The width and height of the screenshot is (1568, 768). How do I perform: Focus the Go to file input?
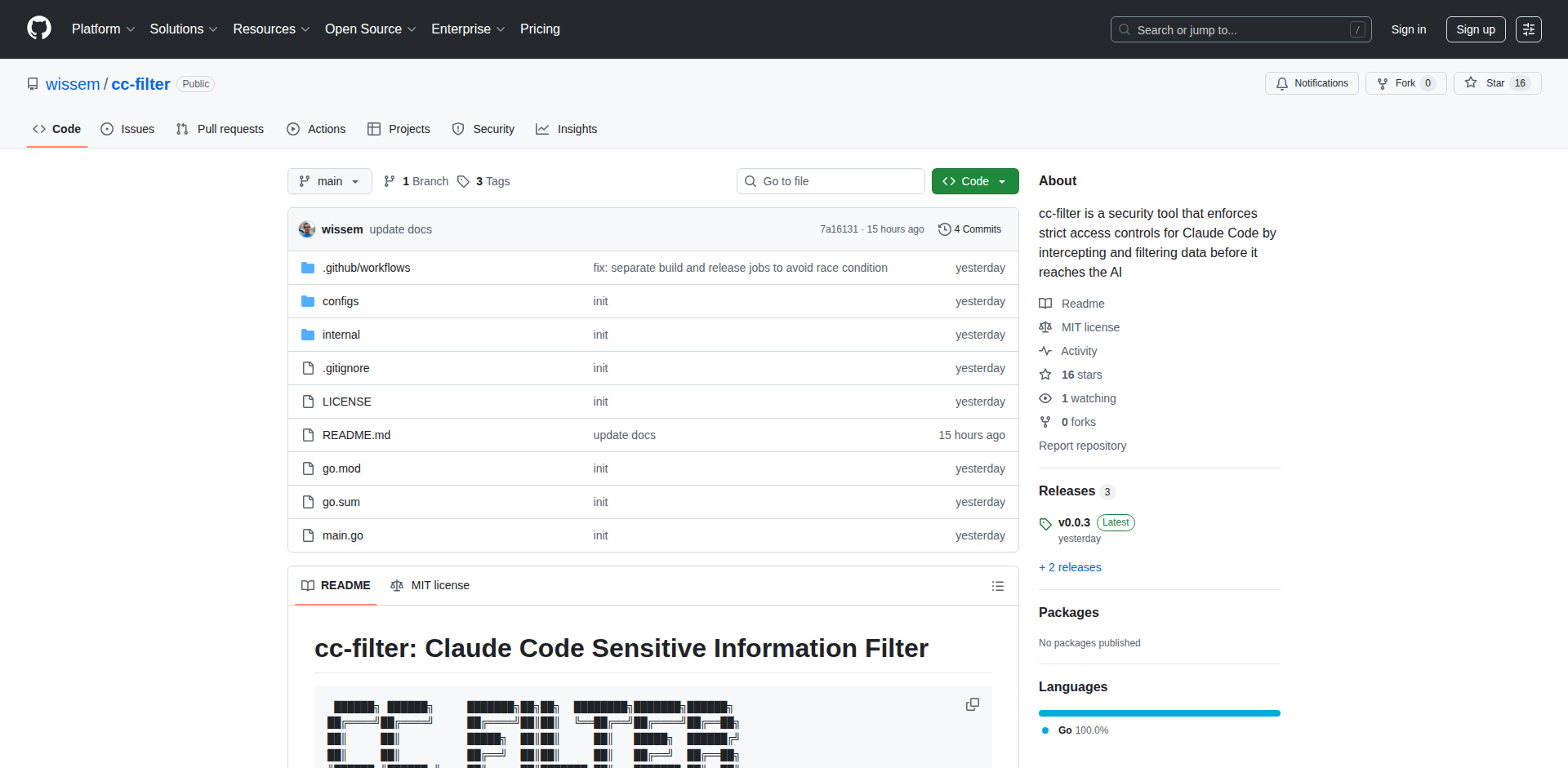point(831,181)
